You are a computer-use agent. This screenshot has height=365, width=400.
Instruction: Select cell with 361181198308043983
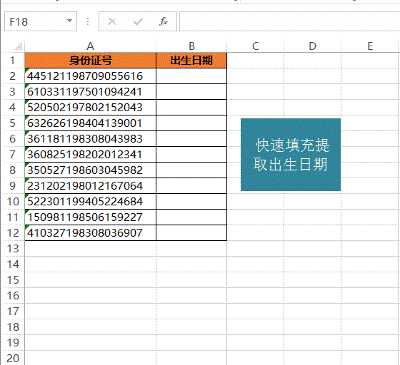pos(90,139)
